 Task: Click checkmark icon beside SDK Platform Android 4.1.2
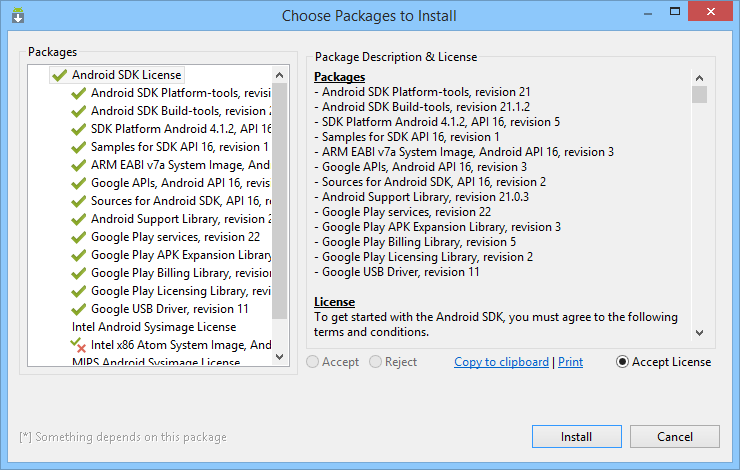click(x=78, y=129)
